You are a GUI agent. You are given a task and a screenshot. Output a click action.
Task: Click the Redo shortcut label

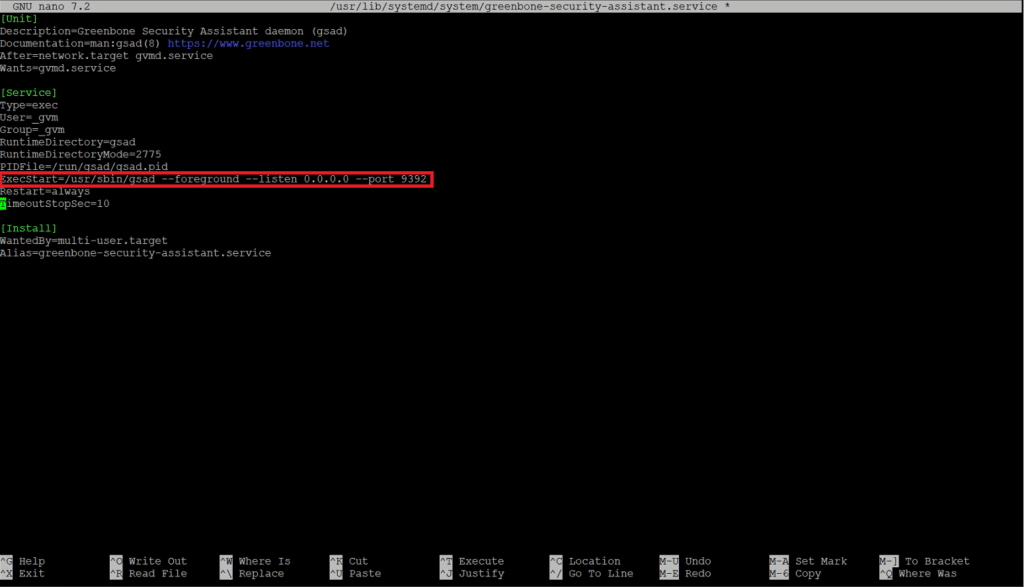coord(698,573)
